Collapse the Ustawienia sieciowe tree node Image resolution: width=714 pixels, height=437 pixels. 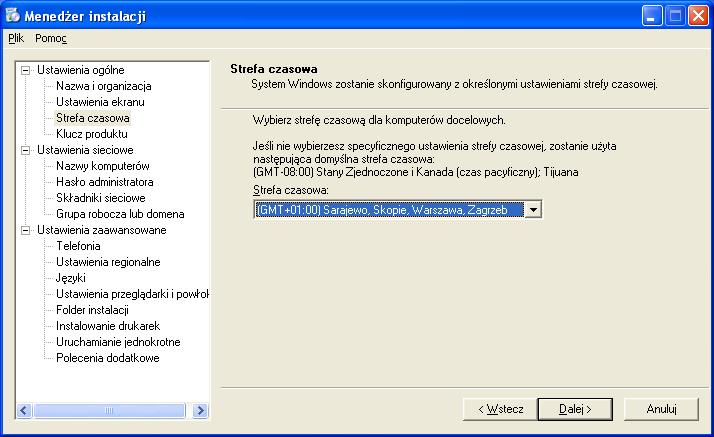[x=26, y=150]
